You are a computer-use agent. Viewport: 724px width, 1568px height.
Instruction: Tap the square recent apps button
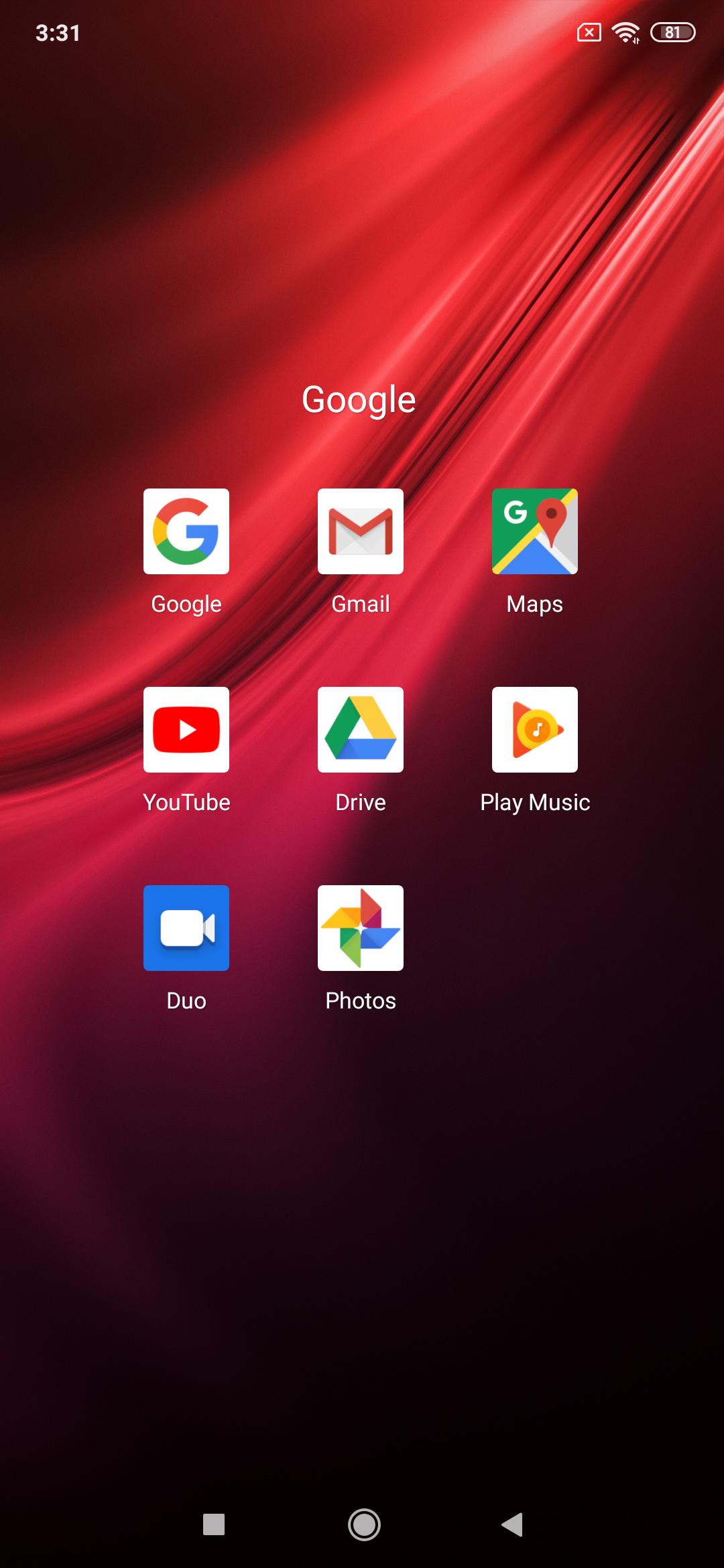click(x=214, y=1524)
